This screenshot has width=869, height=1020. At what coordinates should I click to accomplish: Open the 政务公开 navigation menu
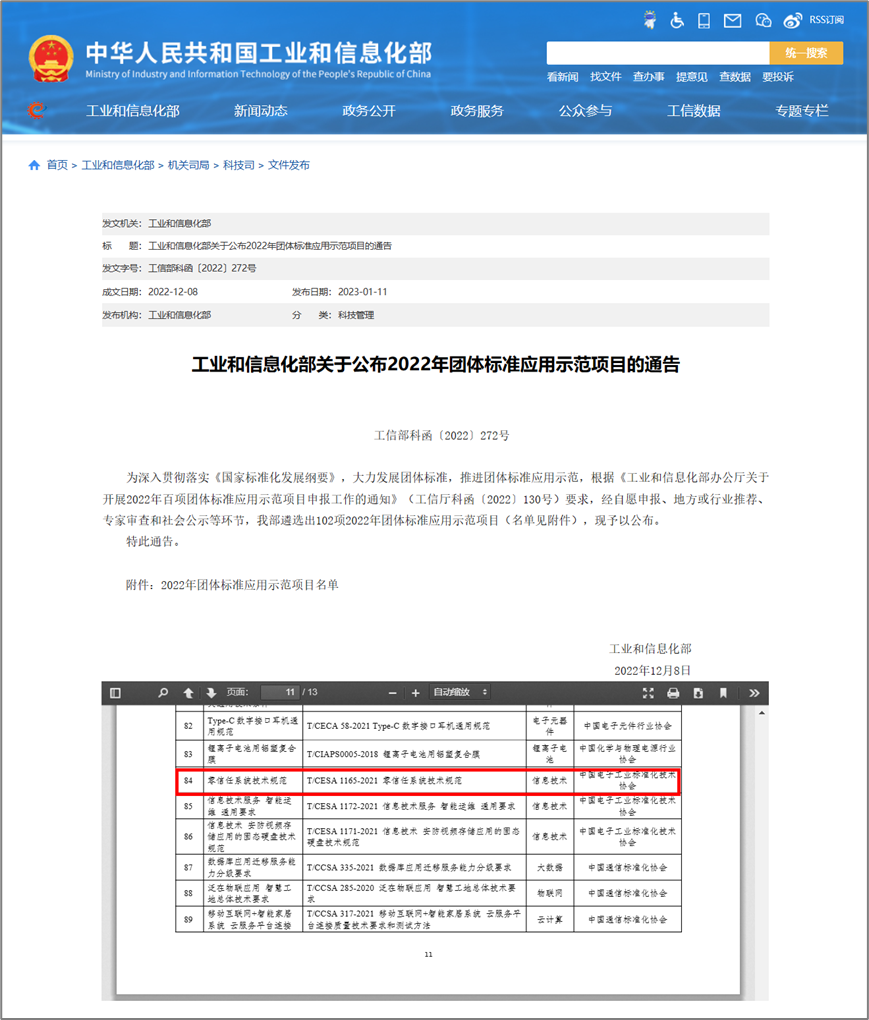click(x=369, y=111)
